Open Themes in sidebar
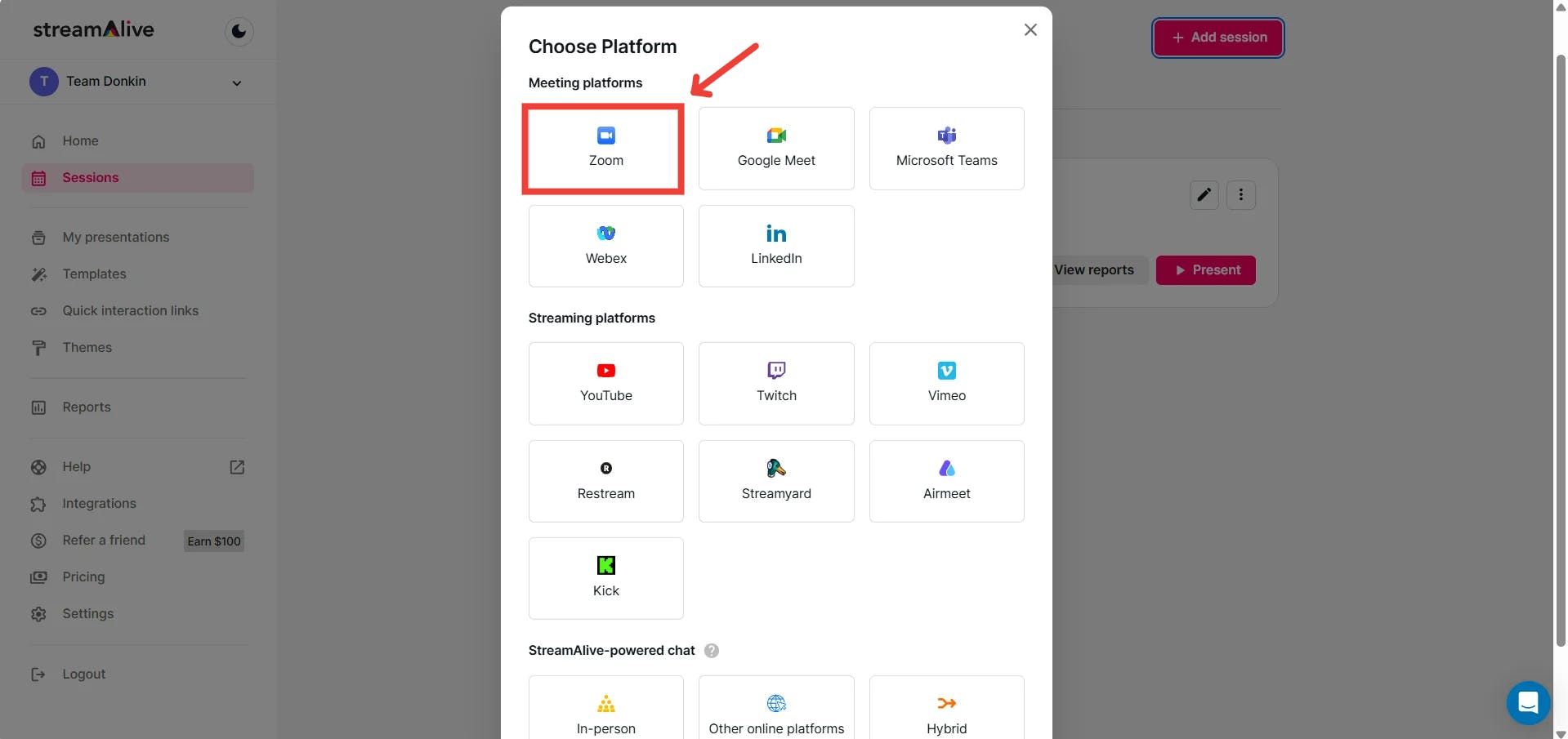This screenshot has height=739, width=1568. (x=137, y=348)
